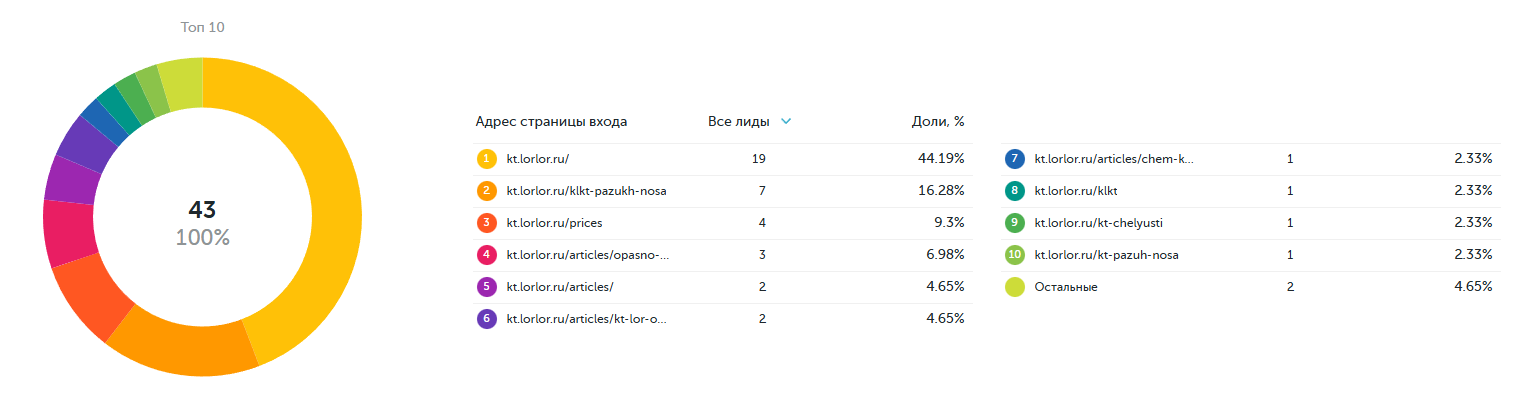Click the Доли, % column header
Screen dimensions: 1537x407
(x=937, y=122)
